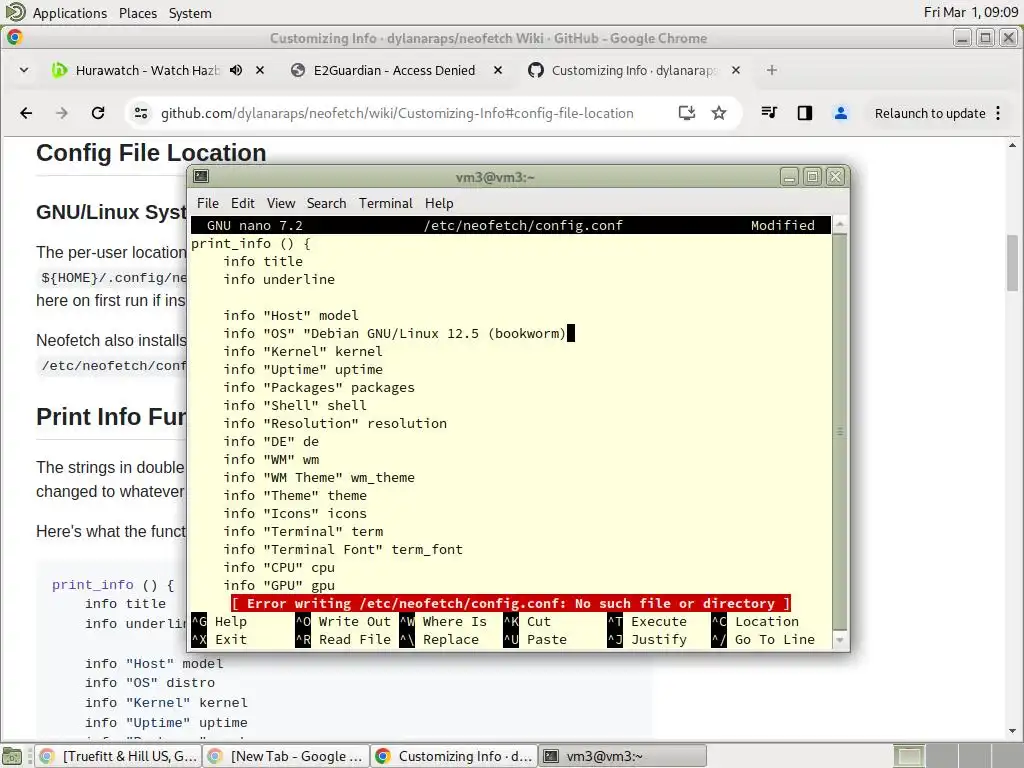The height and width of the screenshot is (768, 1024).
Task: Open Chrome media controls icon
Action: [x=769, y=113]
